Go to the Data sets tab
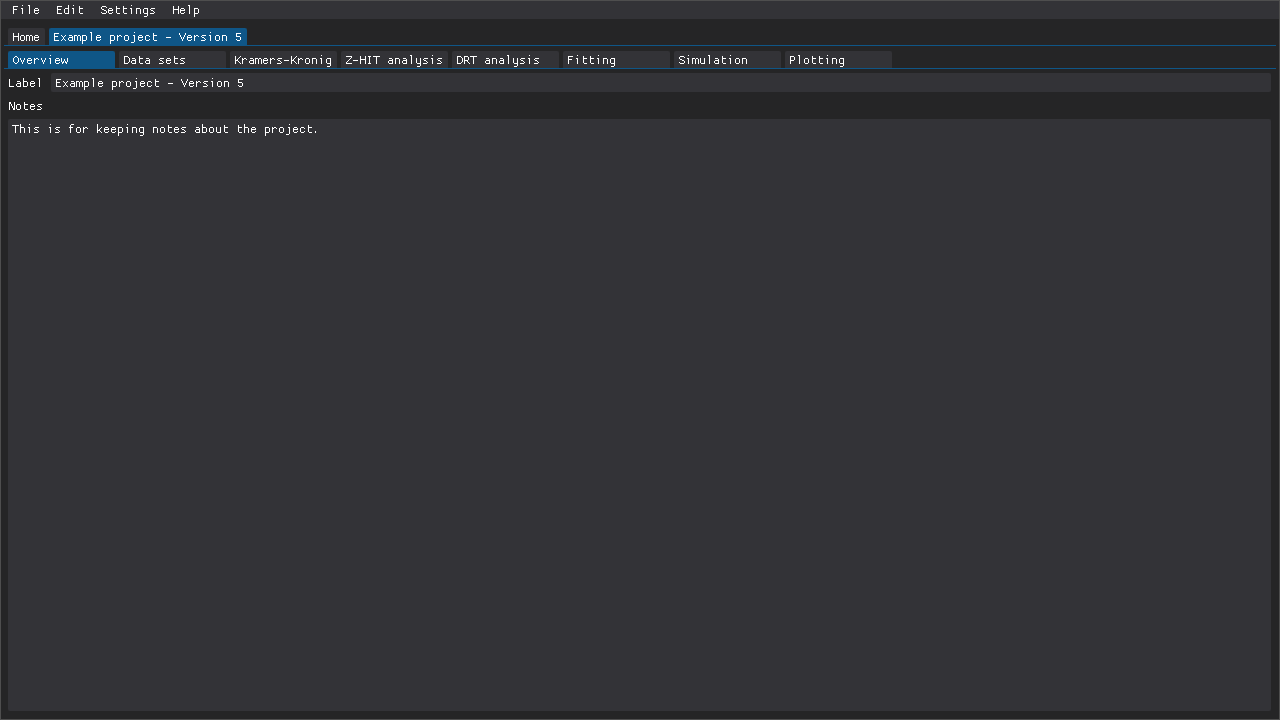This screenshot has width=1280, height=720. click(172, 60)
